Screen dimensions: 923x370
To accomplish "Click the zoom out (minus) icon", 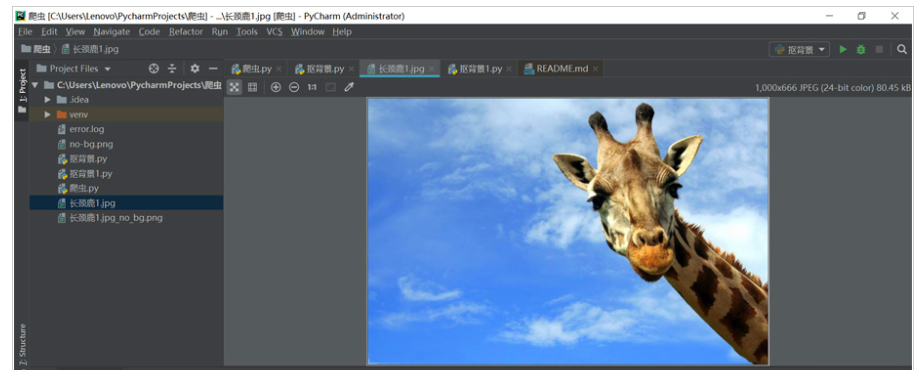I will 294,87.
